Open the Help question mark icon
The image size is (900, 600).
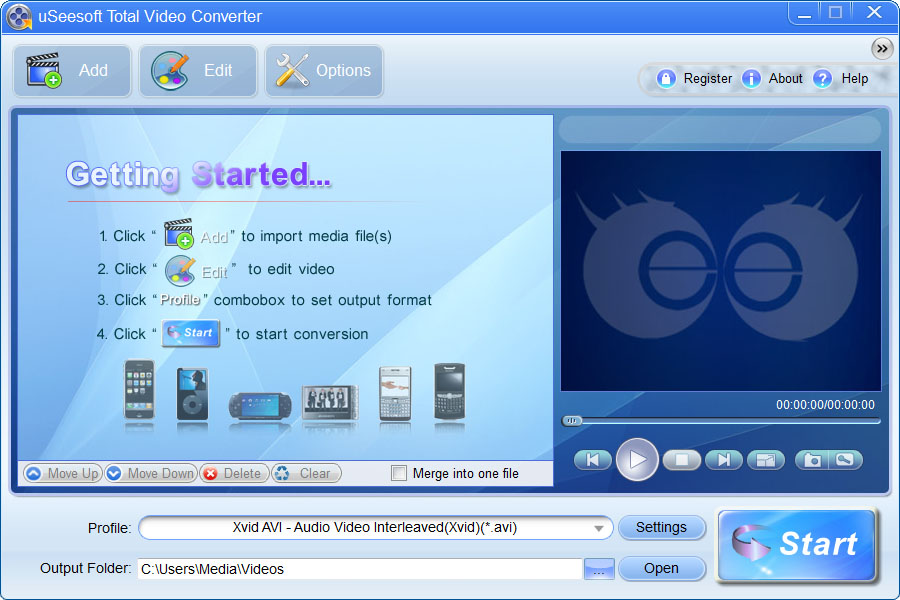[x=823, y=78]
